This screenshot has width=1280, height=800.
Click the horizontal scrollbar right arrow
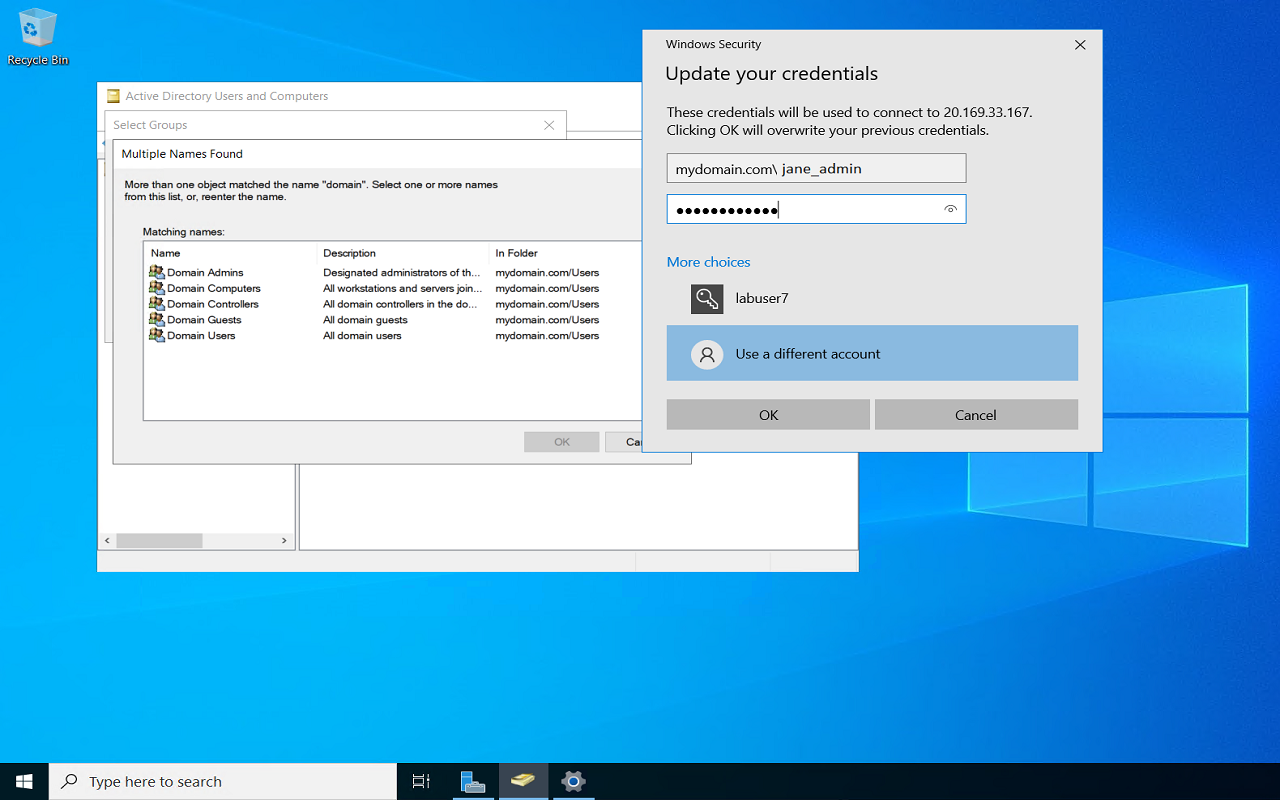[x=284, y=541]
